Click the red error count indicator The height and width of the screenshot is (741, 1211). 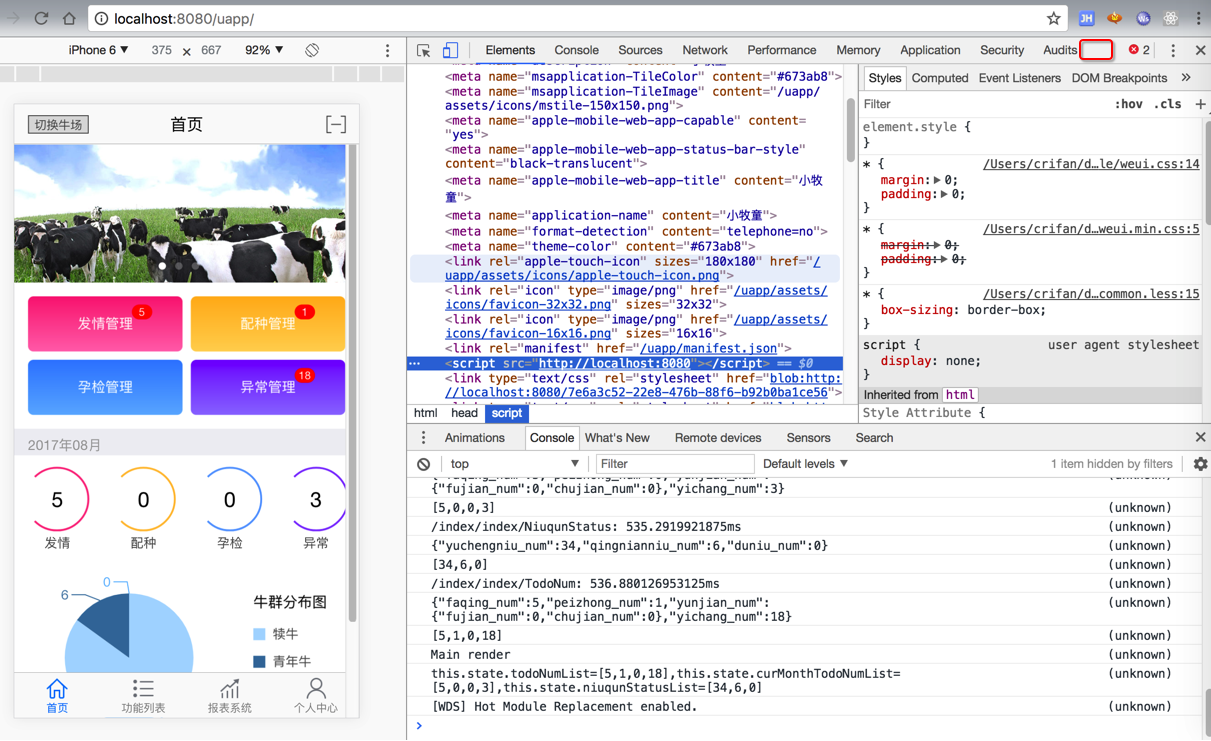1139,50
